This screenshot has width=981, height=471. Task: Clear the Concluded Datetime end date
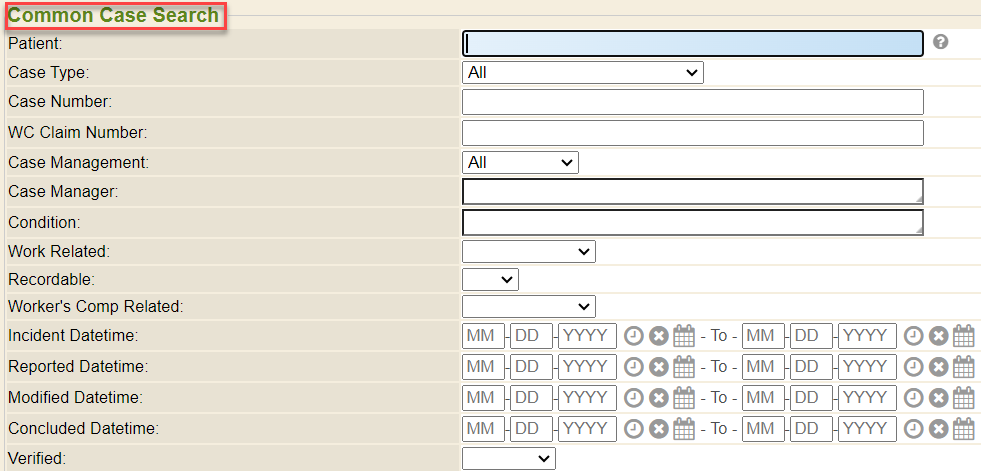[938, 429]
